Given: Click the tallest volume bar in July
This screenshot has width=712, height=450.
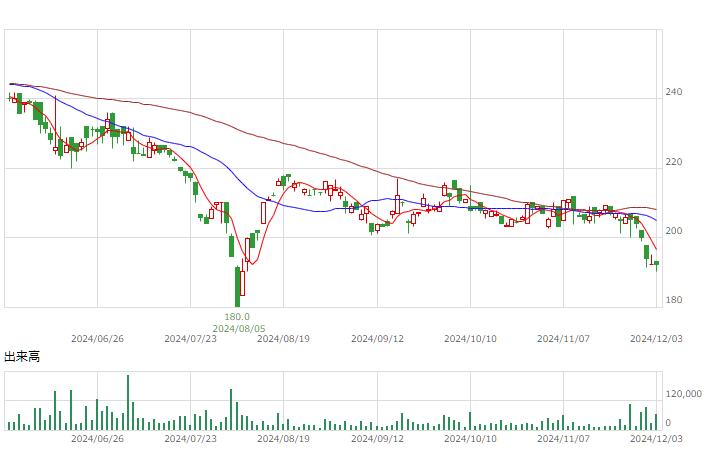Looking at the screenshot, I should 128,402.
